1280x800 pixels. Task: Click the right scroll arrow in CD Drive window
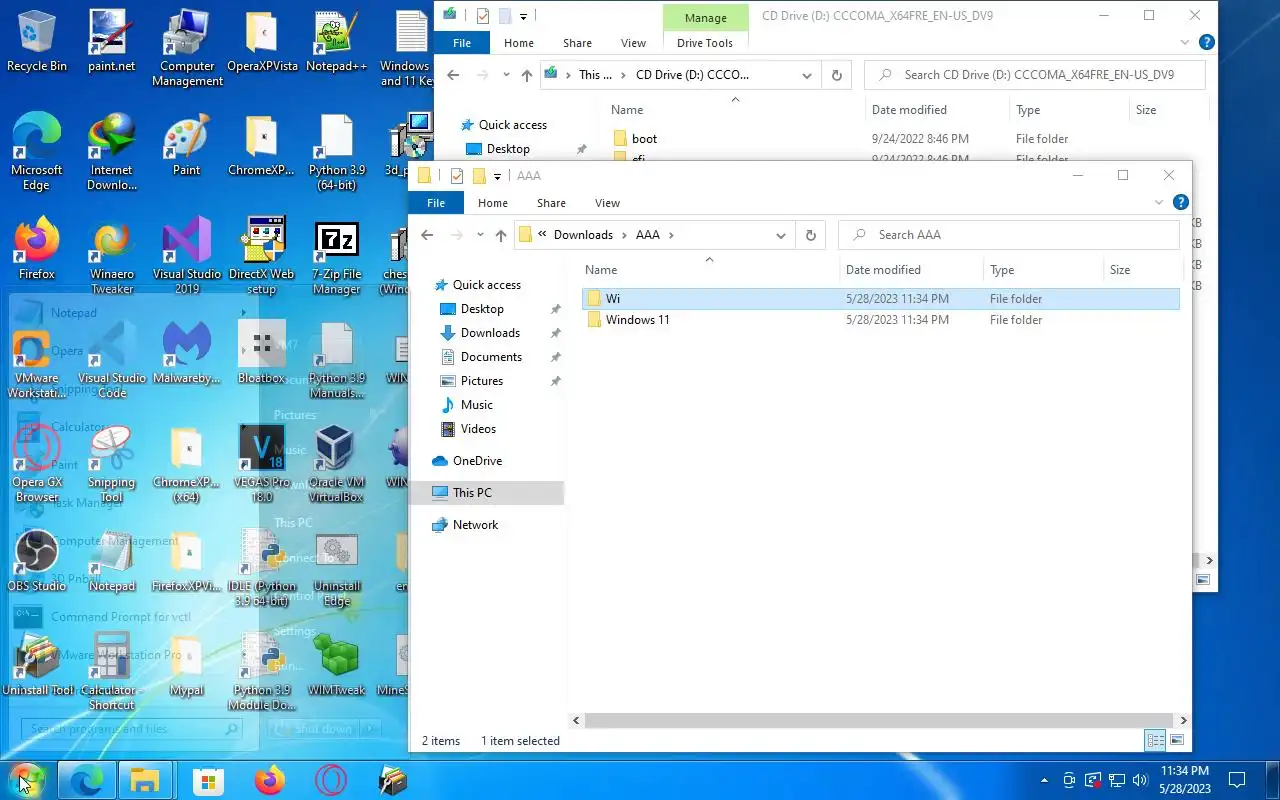(x=1209, y=561)
